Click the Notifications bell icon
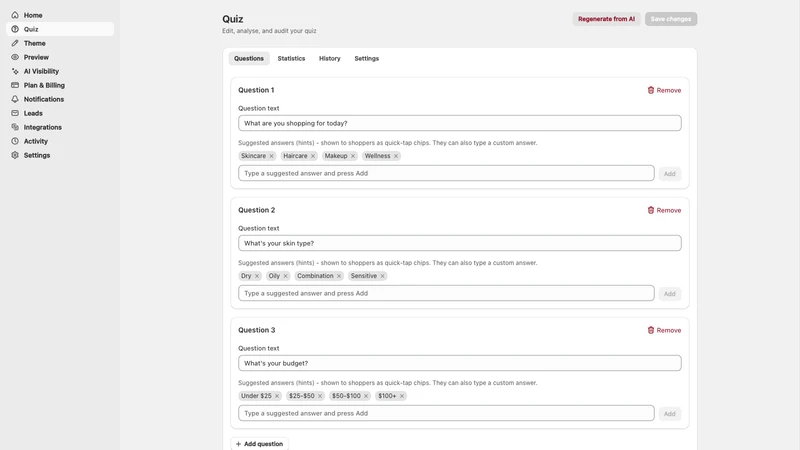 [15, 99]
